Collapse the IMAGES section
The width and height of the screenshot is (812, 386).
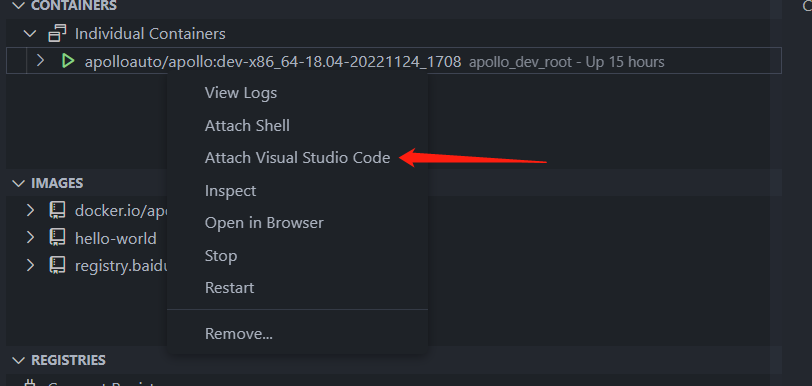(x=19, y=183)
